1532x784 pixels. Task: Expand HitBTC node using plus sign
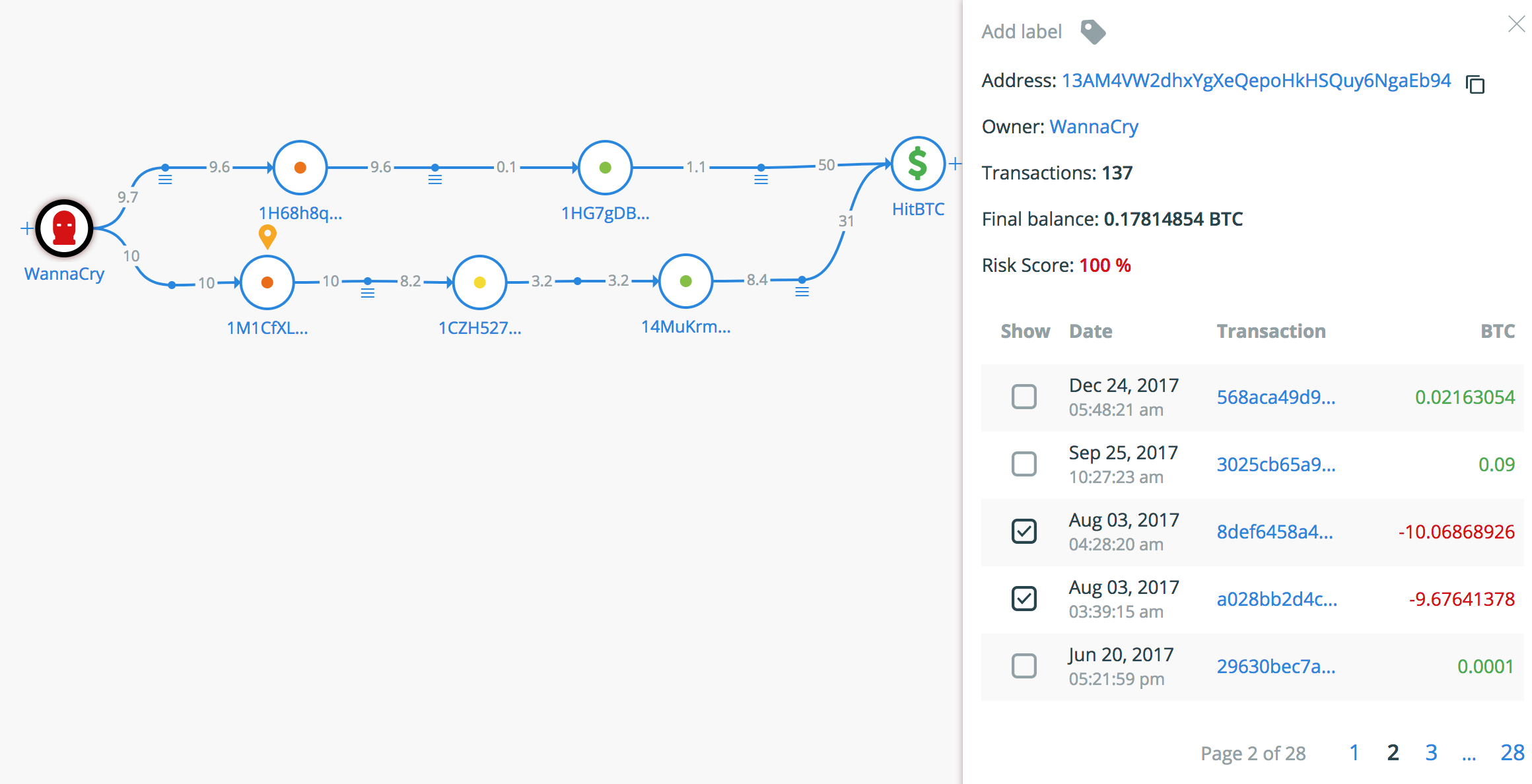coord(955,164)
